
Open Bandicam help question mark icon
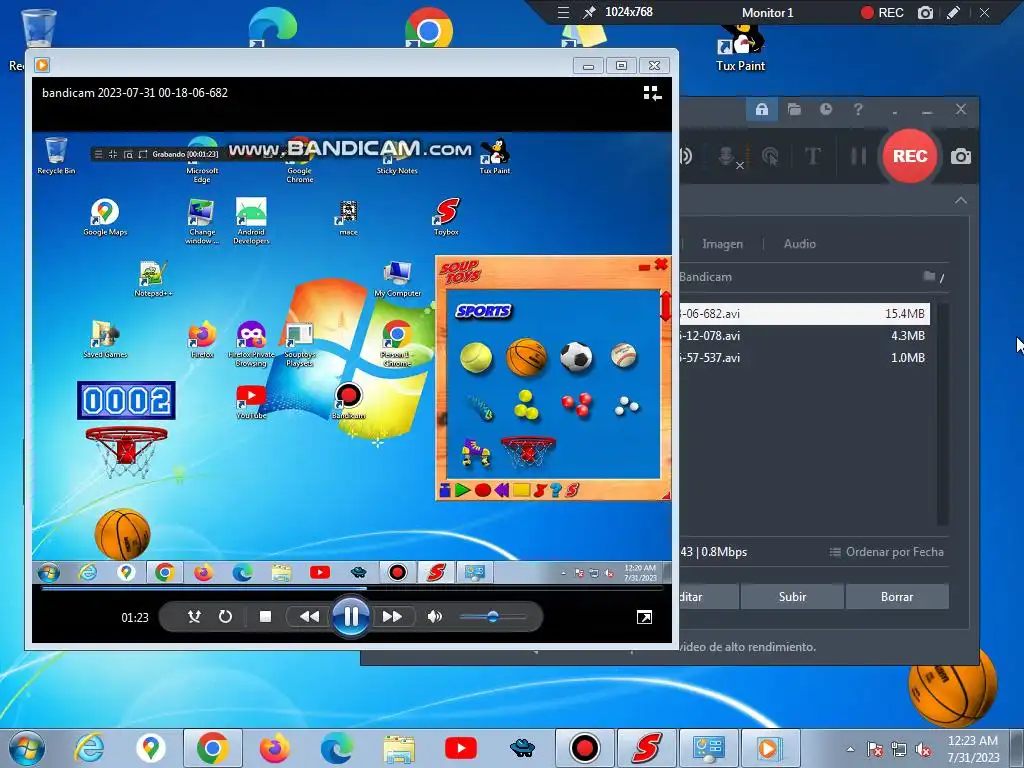858,109
